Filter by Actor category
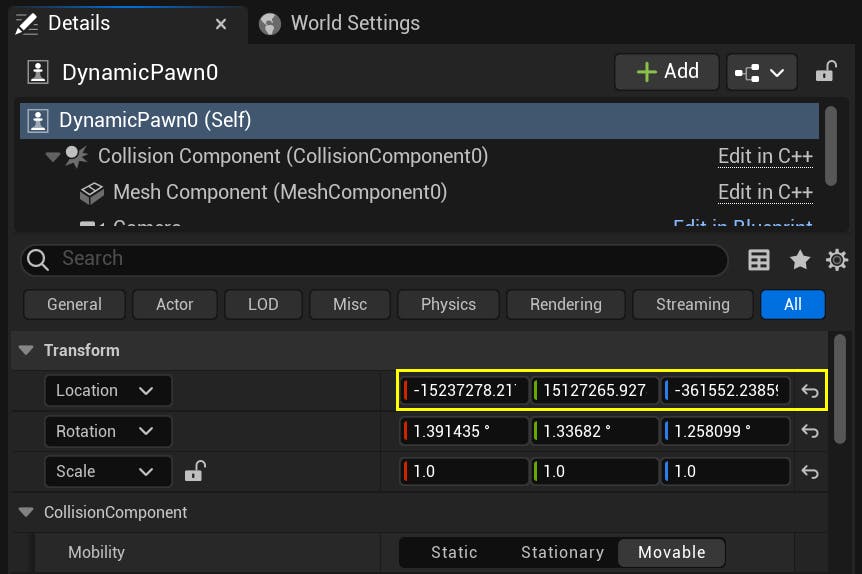The width and height of the screenshot is (862, 574). pyautogui.click(x=174, y=305)
